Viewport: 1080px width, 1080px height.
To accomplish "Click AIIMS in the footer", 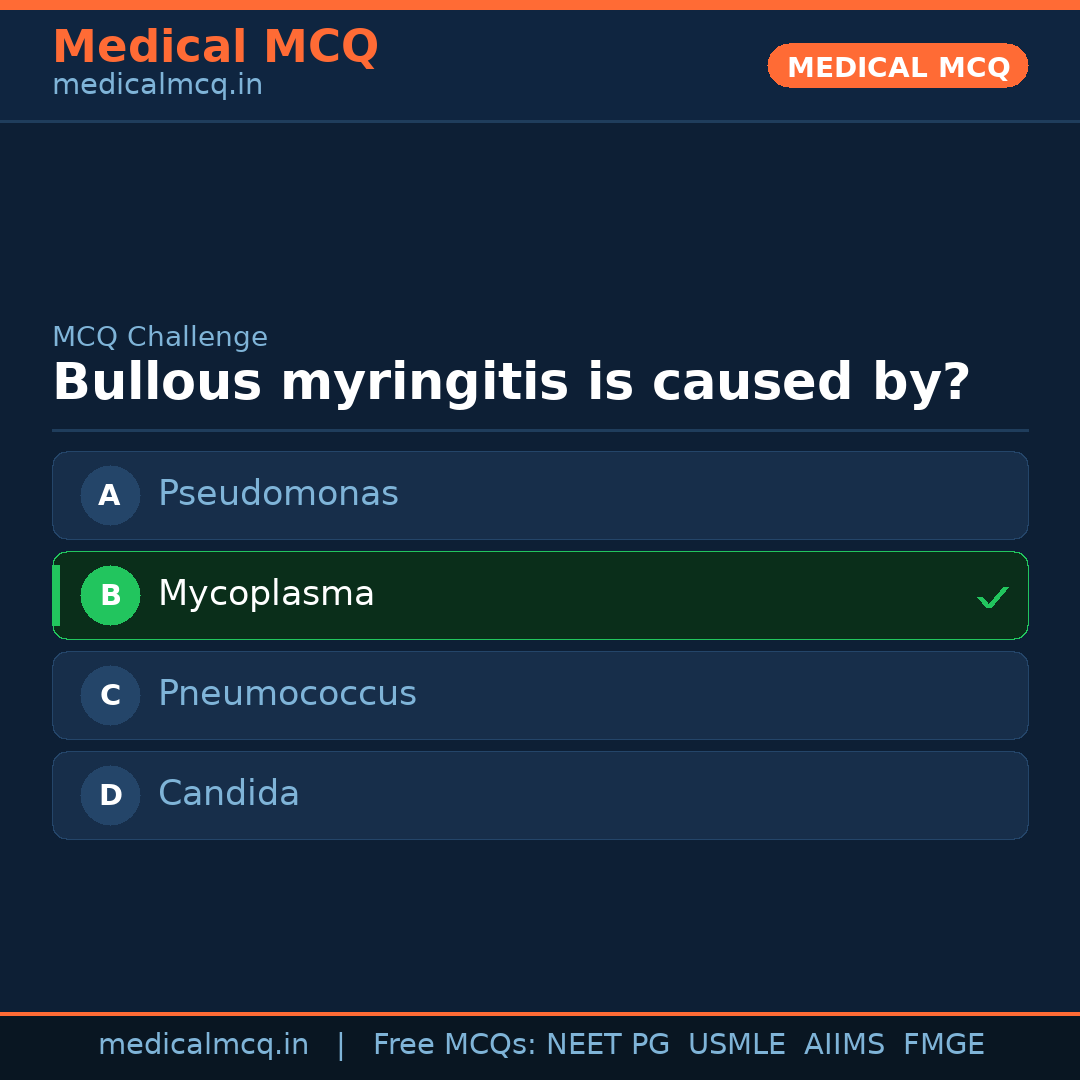I will pyautogui.click(x=844, y=1045).
